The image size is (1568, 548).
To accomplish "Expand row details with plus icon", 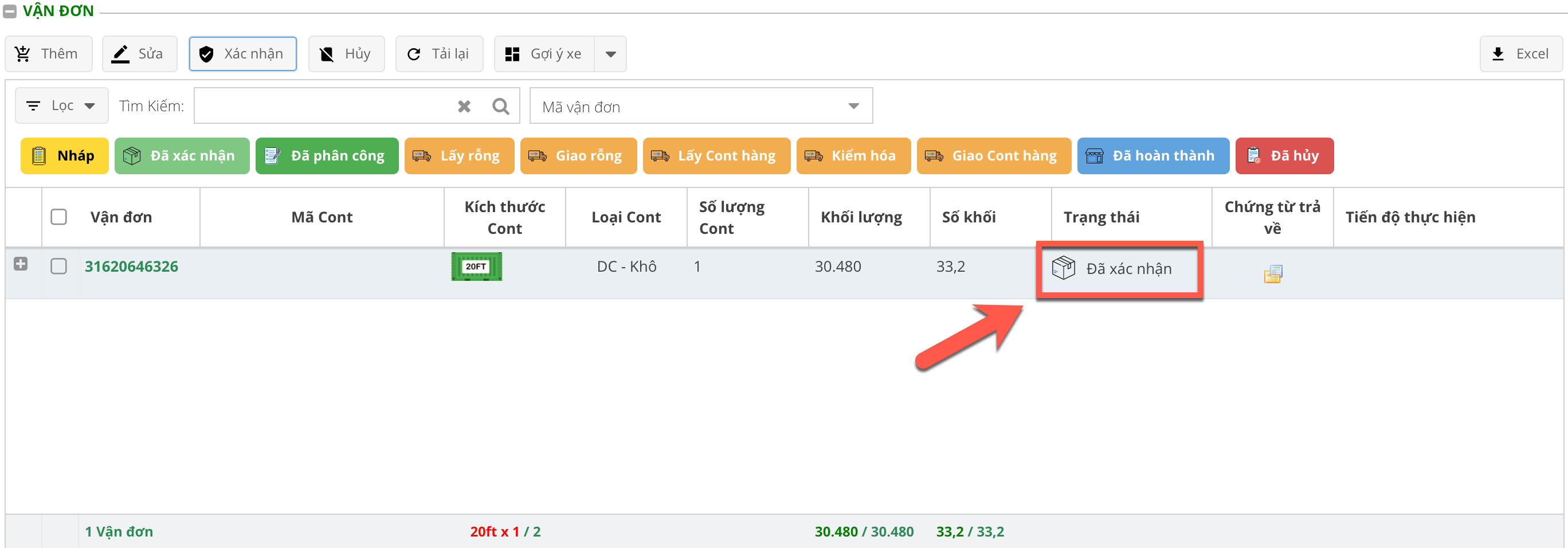I will (21, 264).
